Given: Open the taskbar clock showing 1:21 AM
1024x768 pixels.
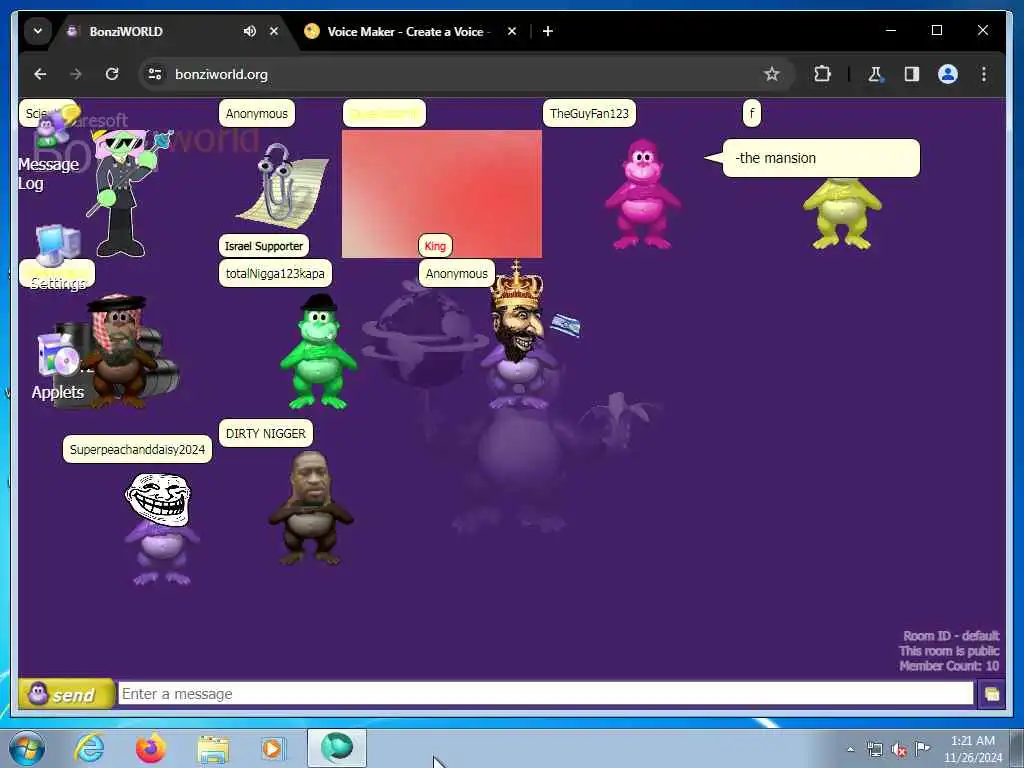Looking at the screenshot, I should [972, 749].
